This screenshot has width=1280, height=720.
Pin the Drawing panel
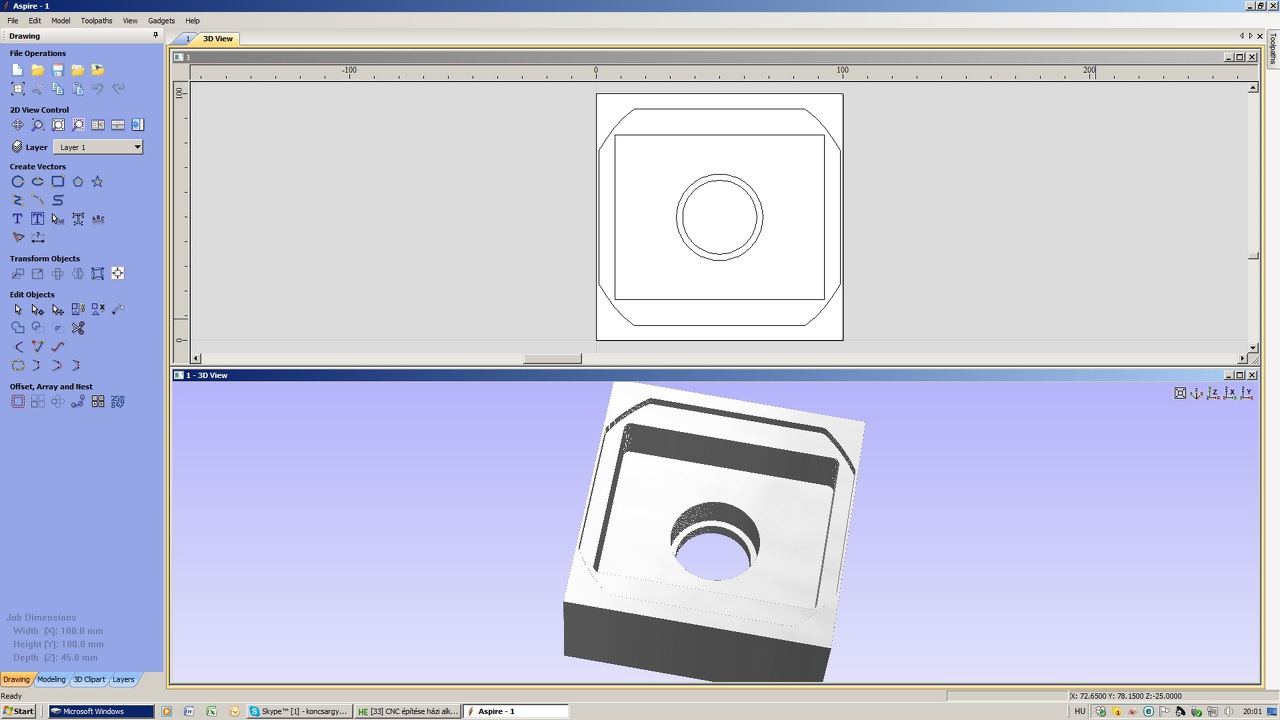155,35
